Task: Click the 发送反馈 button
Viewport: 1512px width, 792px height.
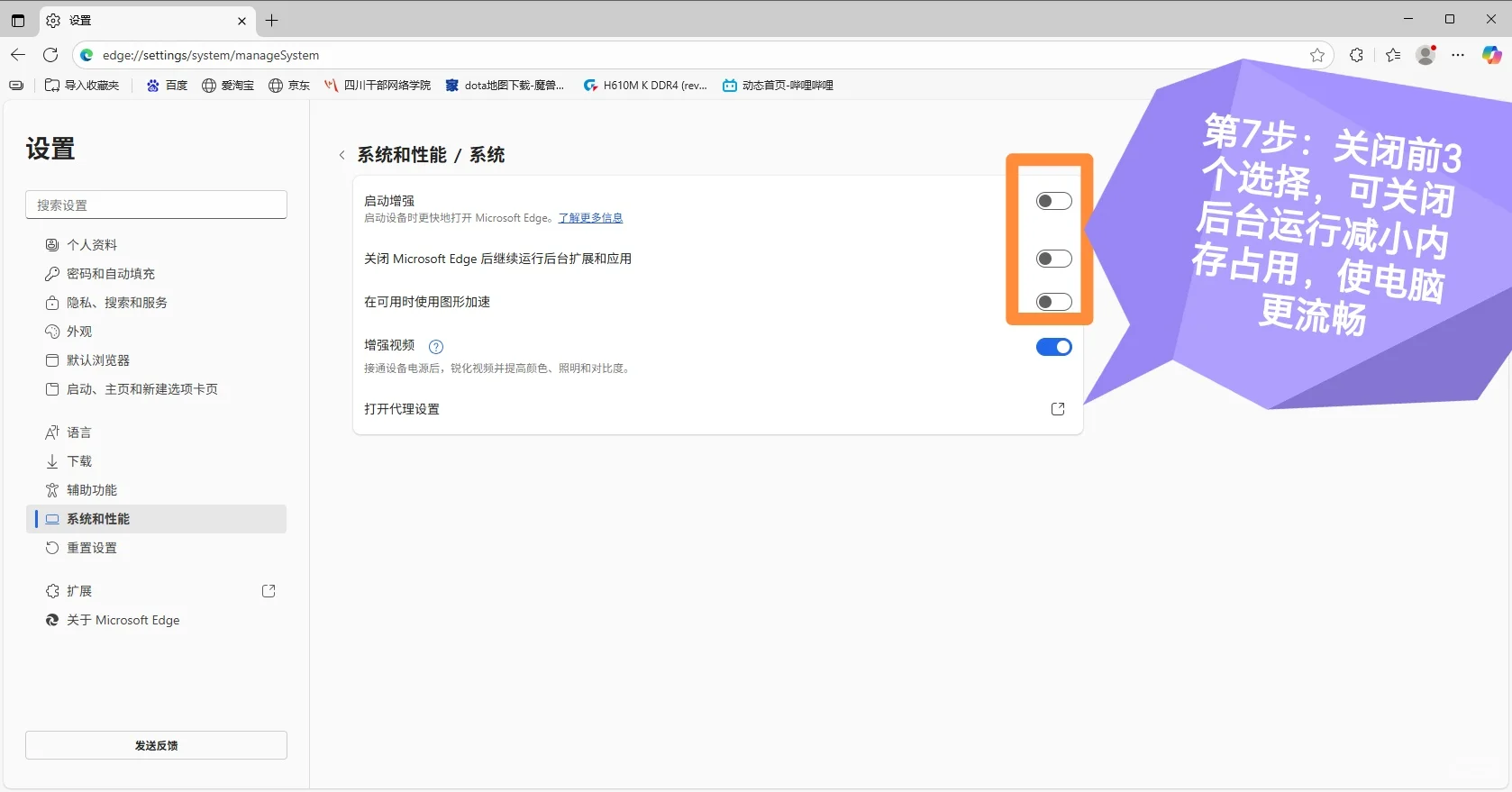Action: [x=156, y=745]
